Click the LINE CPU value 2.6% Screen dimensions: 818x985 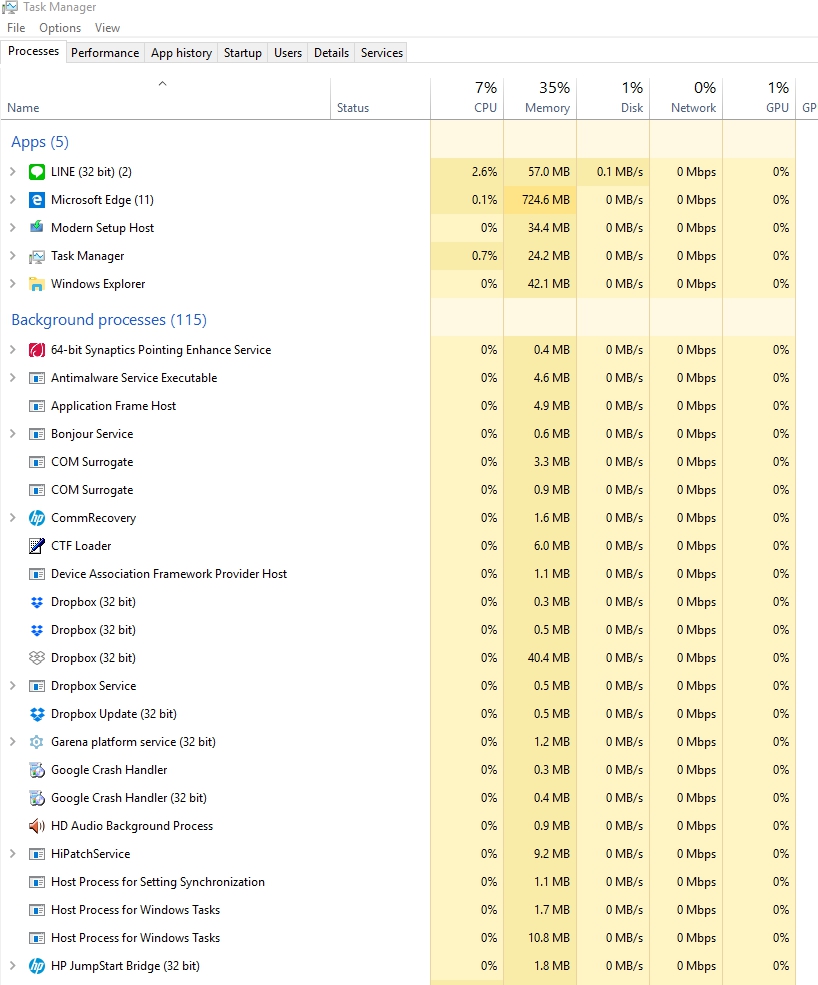tap(467, 171)
